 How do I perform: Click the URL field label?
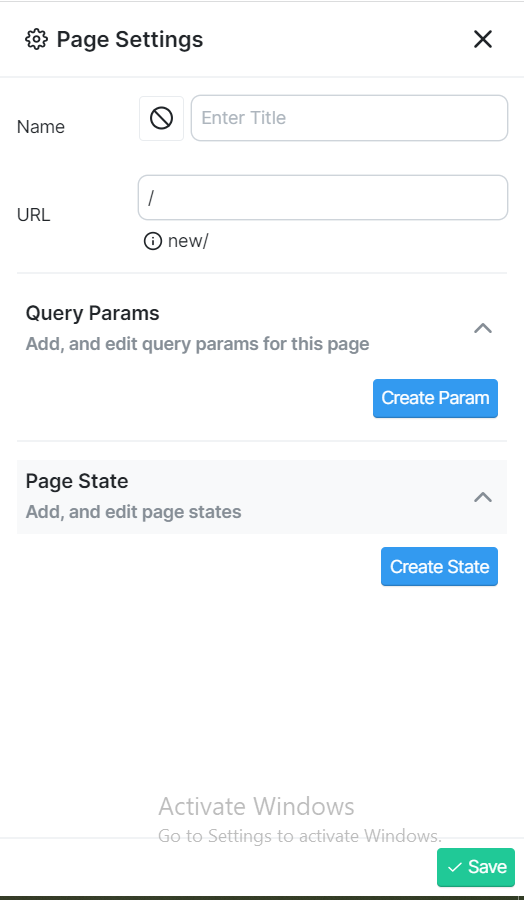point(33,215)
